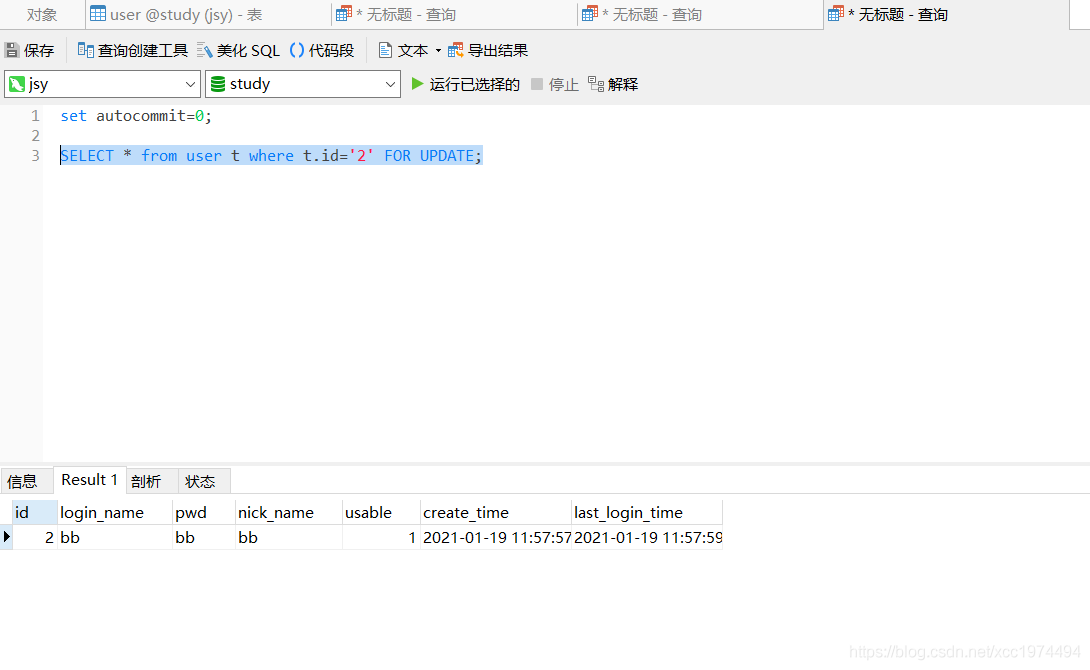Click the Query Builder icon
Viewport: 1090px width, 670px height.
point(86,50)
